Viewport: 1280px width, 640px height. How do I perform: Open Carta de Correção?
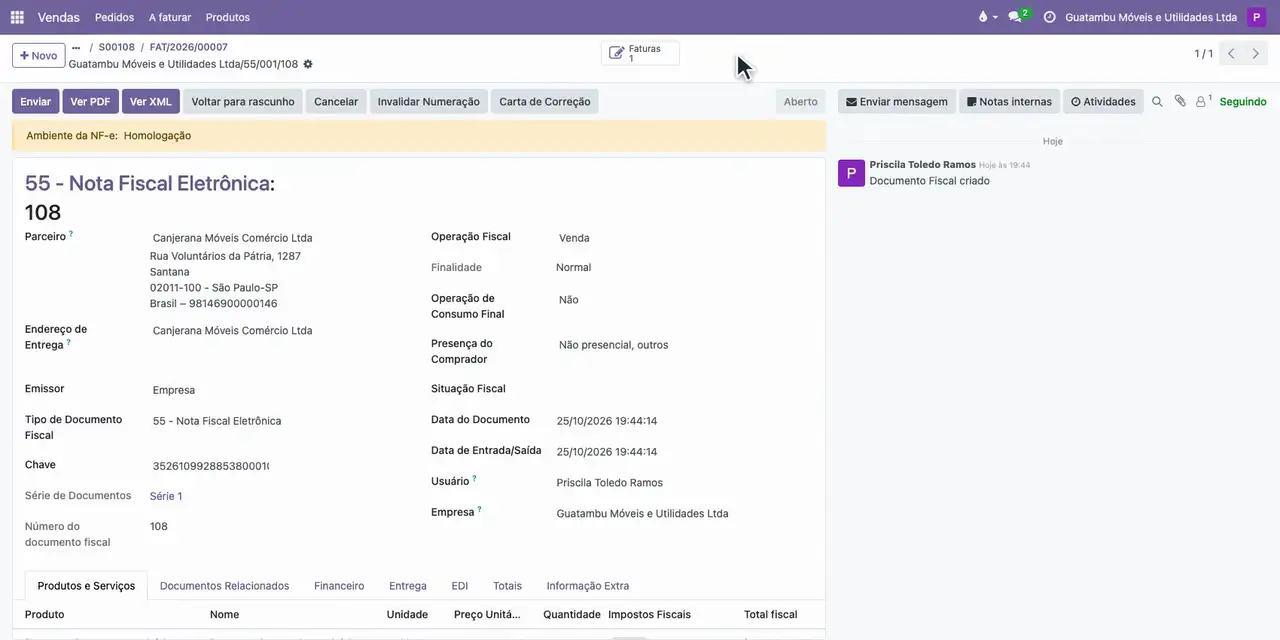(545, 101)
